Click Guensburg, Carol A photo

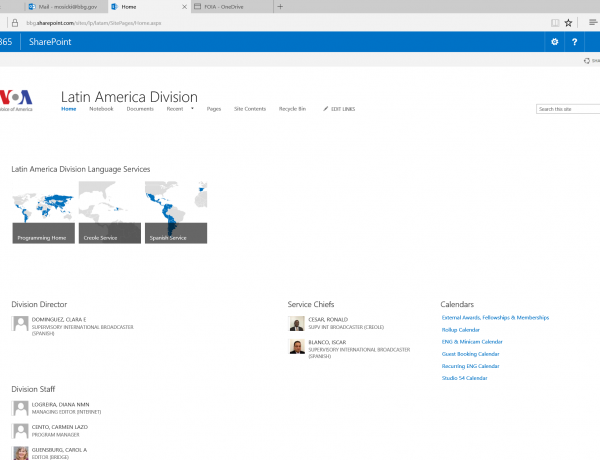point(21,453)
